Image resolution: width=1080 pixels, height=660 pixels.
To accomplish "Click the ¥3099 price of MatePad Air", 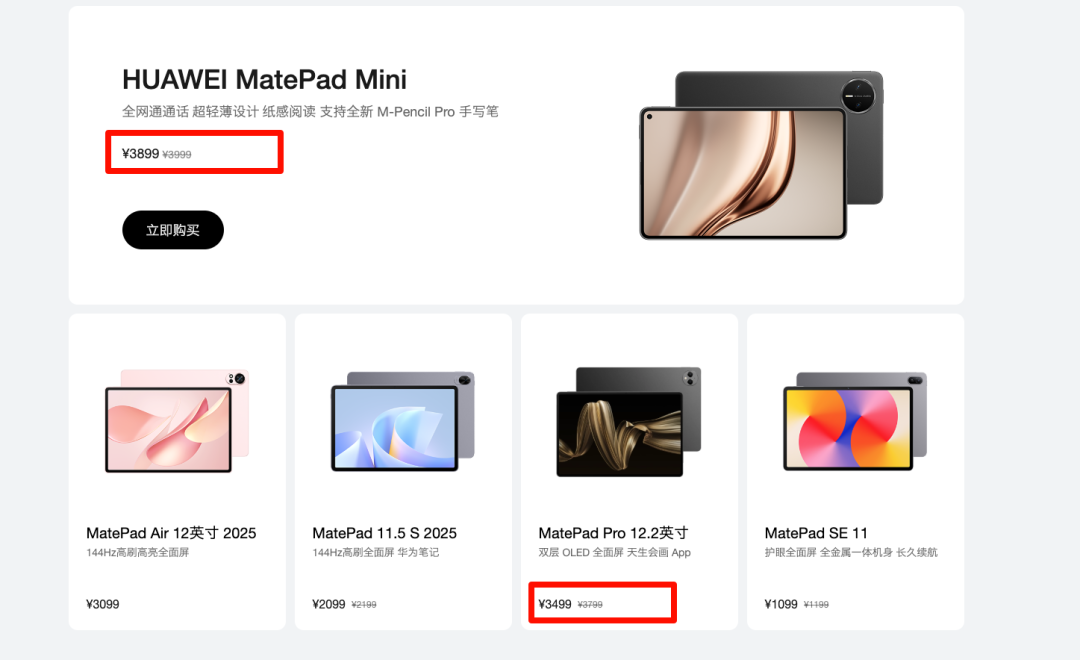I will tap(103, 604).
